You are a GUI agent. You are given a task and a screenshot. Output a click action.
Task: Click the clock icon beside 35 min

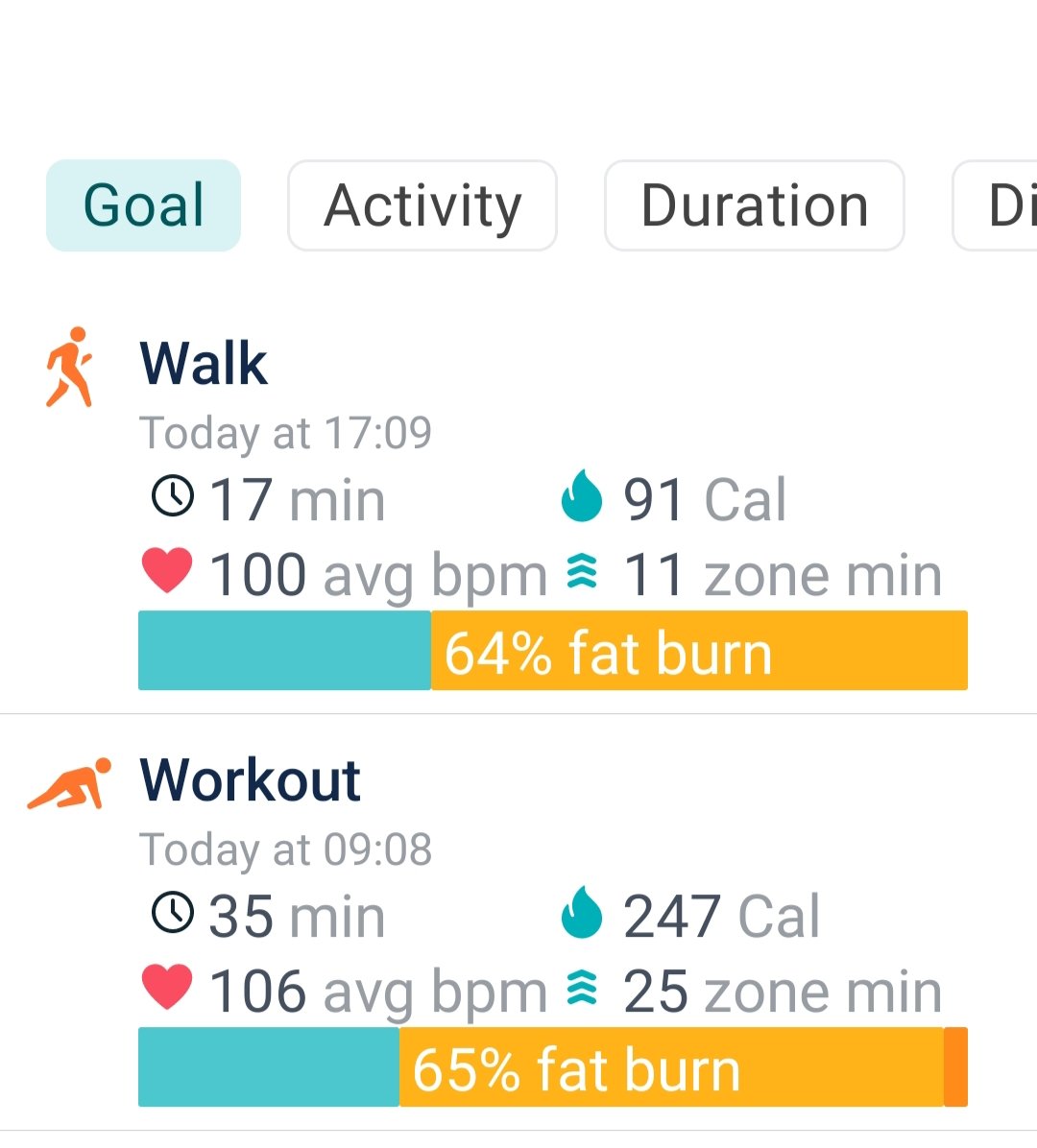pos(173,912)
